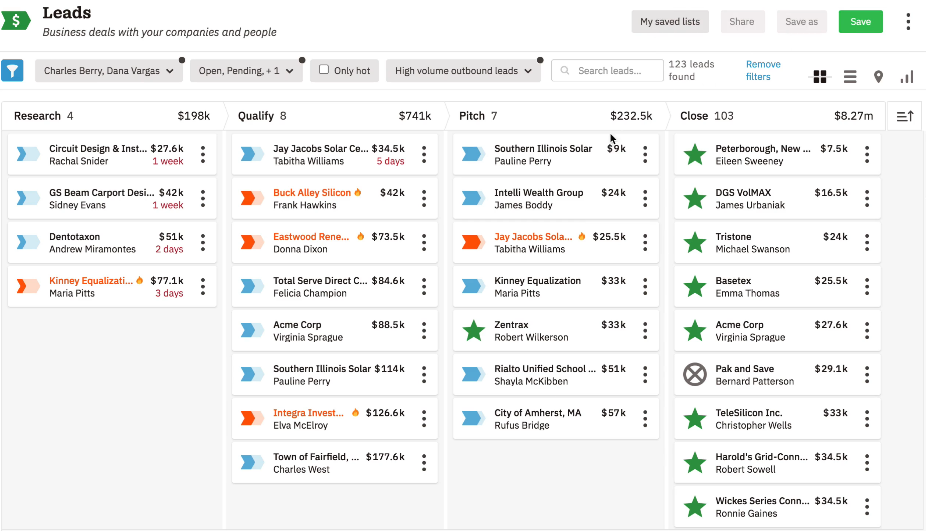926x531 pixels.
Task: Click the Kinney Equalization $33k lead title
Action: click(537, 281)
